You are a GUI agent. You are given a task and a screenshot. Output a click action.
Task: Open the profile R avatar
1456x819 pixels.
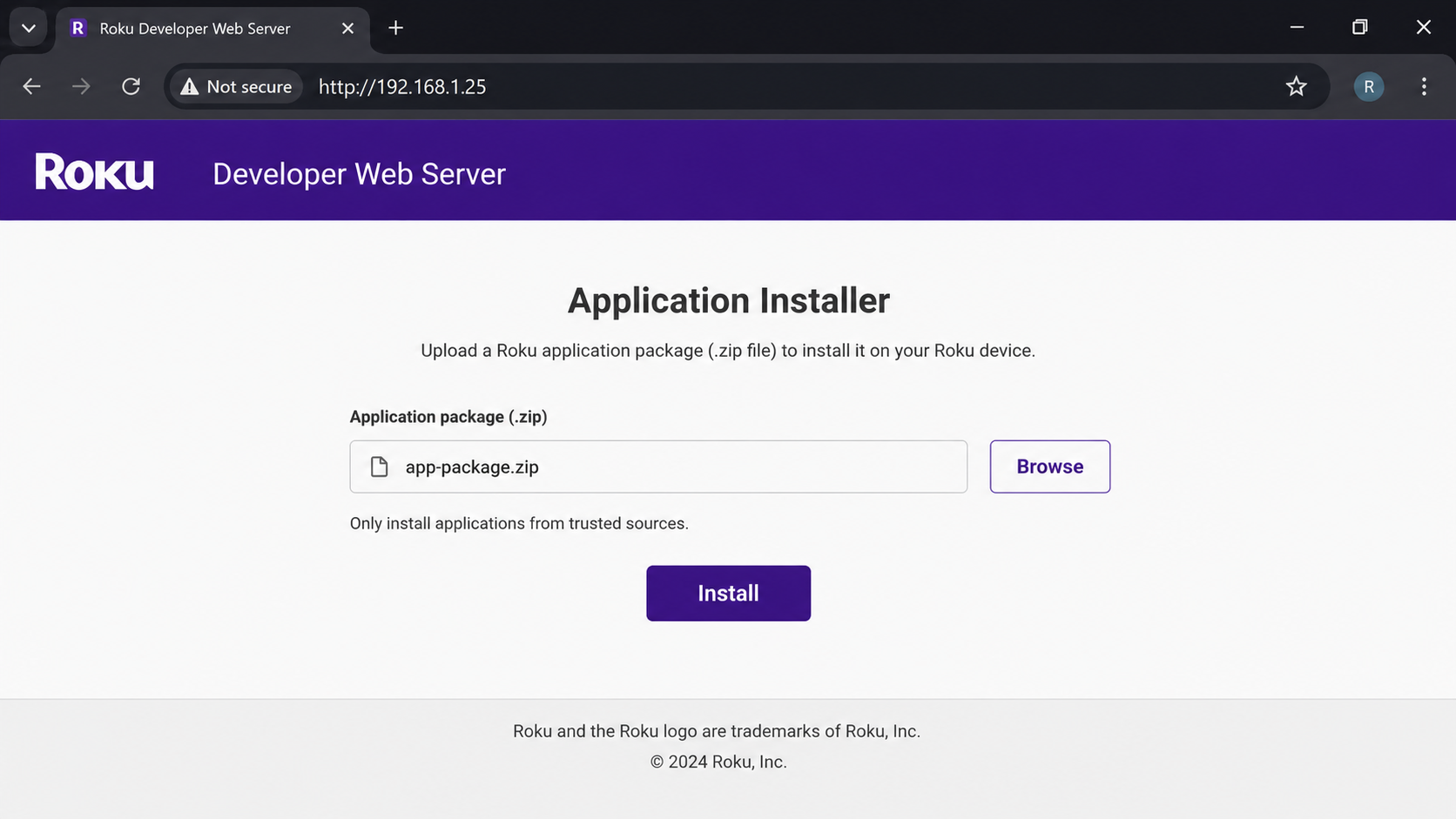coord(1369,86)
